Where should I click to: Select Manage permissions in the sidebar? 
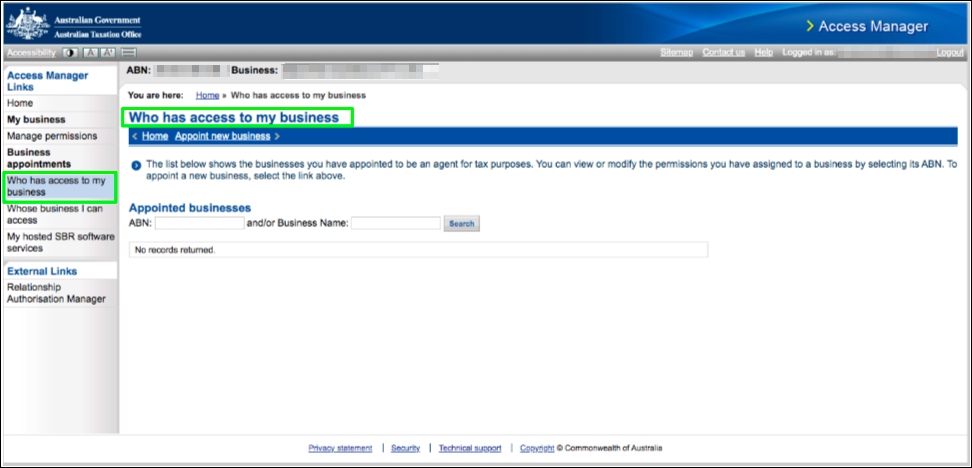pyautogui.click(x=52, y=136)
